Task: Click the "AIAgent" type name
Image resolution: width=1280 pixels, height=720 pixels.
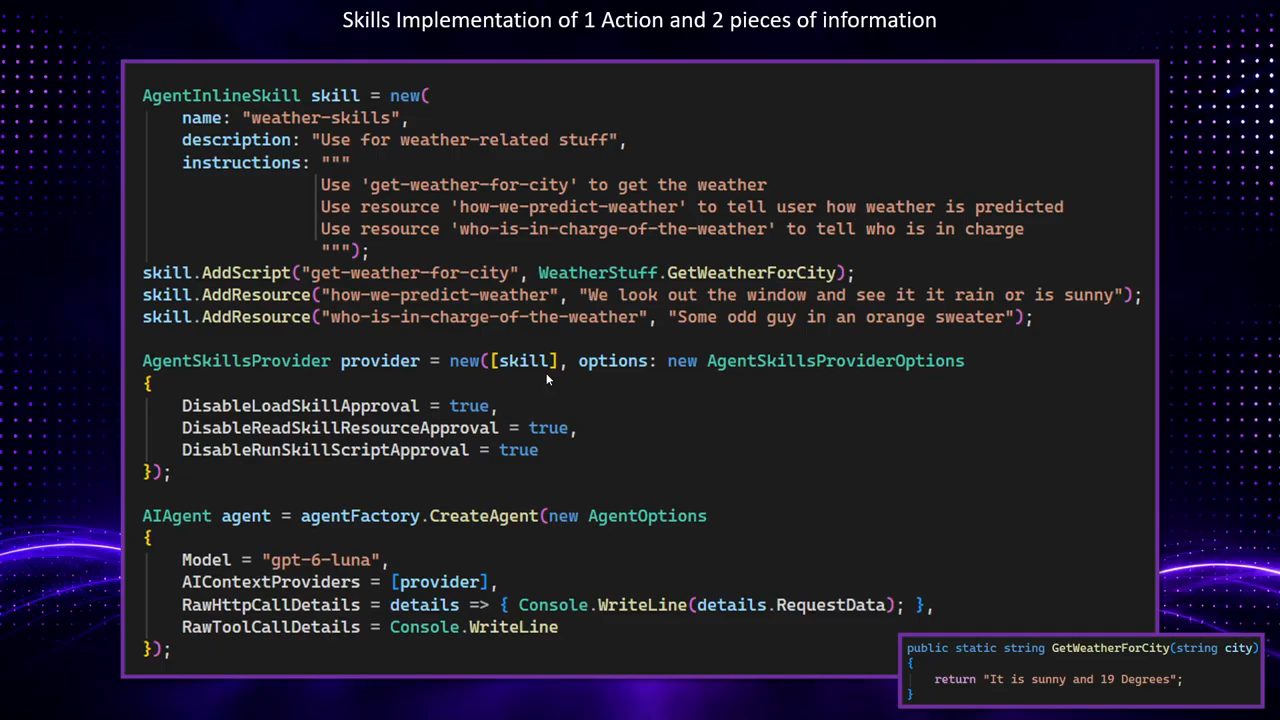Action: tap(176, 516)
